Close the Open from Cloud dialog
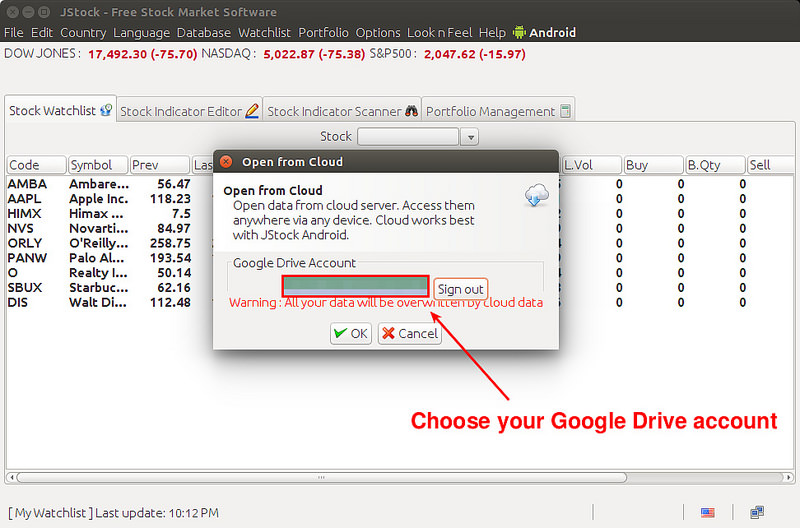800x528 pixels. pos(226,162)
